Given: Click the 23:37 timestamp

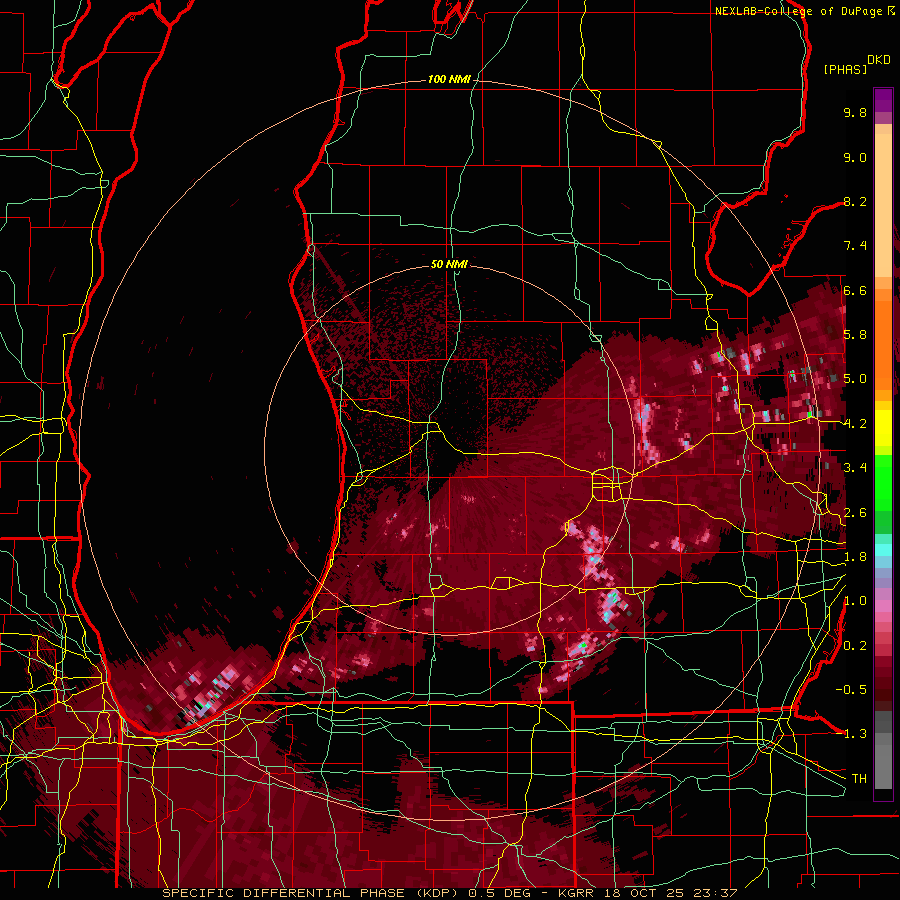Looking at the screenshot, I should coord(715,893).
